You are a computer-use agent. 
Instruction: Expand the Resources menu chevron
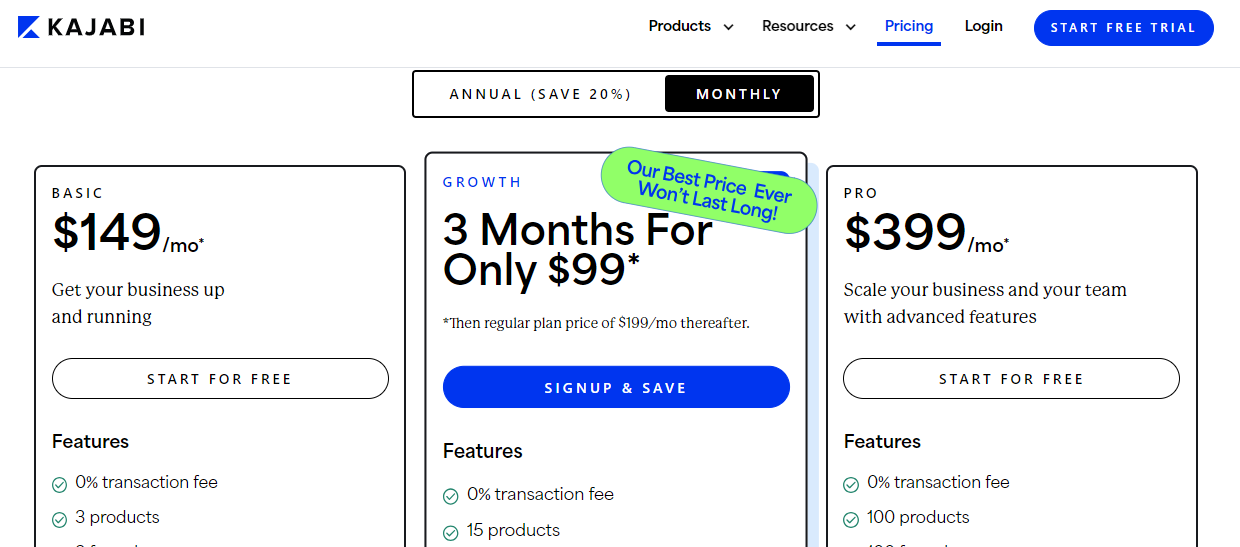(x=851, y=27)
